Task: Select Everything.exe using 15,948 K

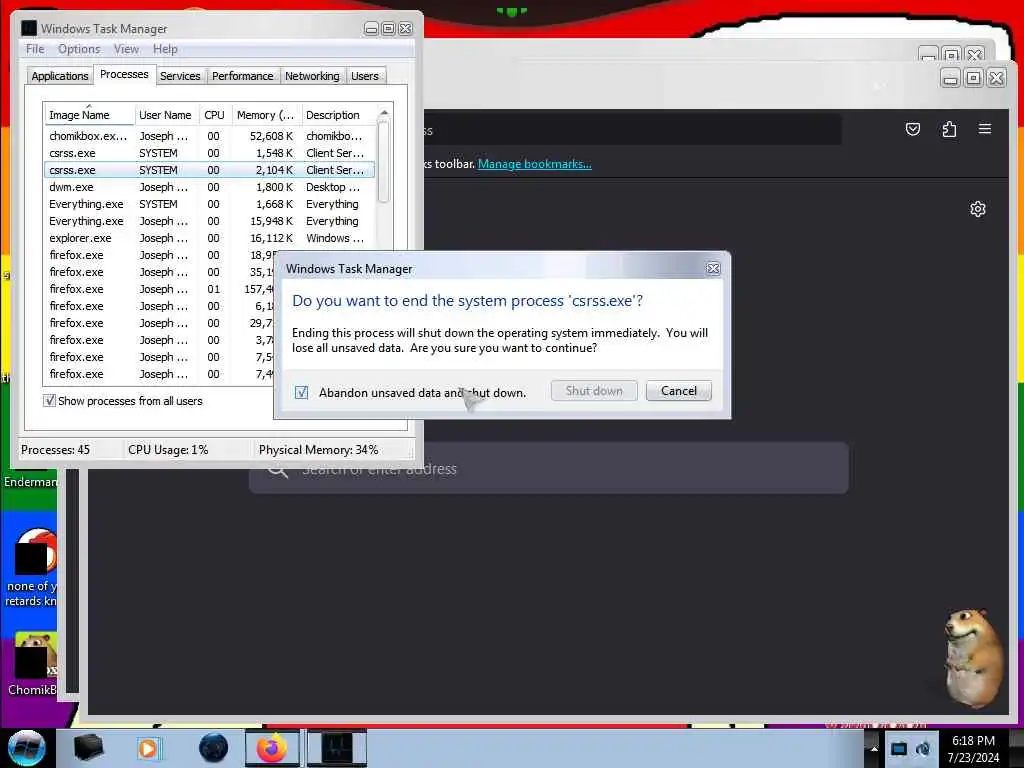Action: point(210,221)
